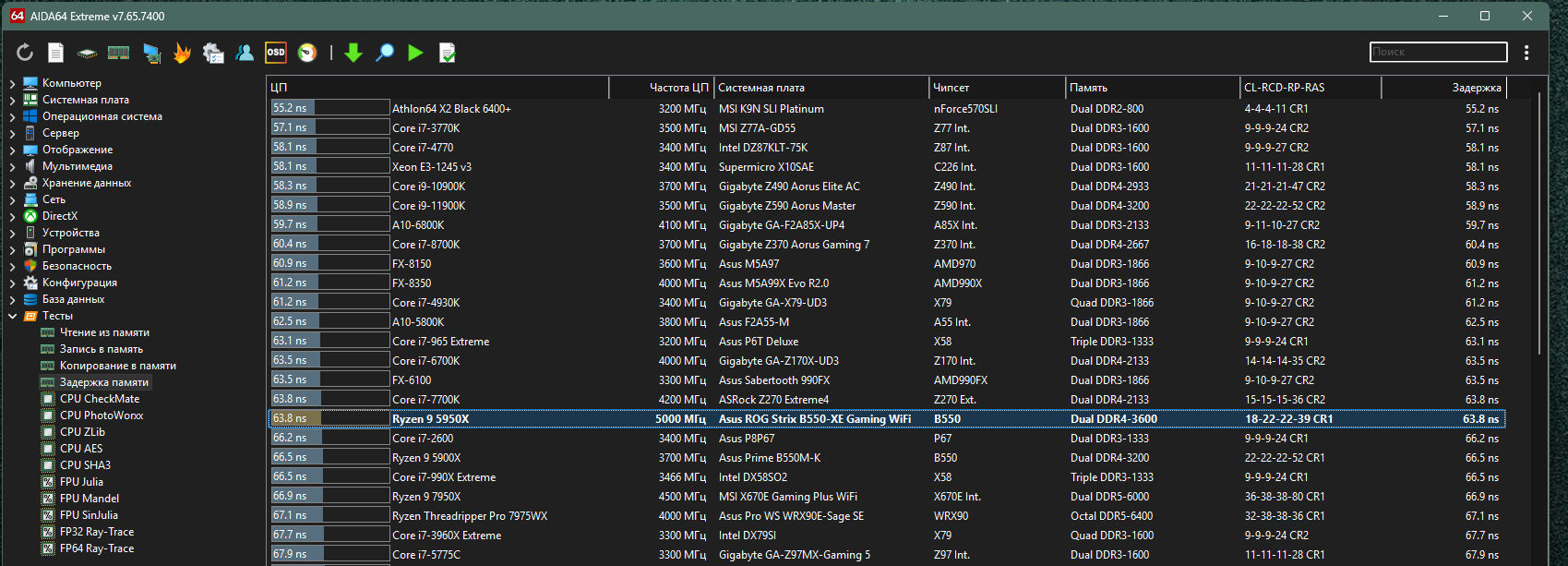
Task: Select Сеть in the sidebar tree
Action: [54, 199]
